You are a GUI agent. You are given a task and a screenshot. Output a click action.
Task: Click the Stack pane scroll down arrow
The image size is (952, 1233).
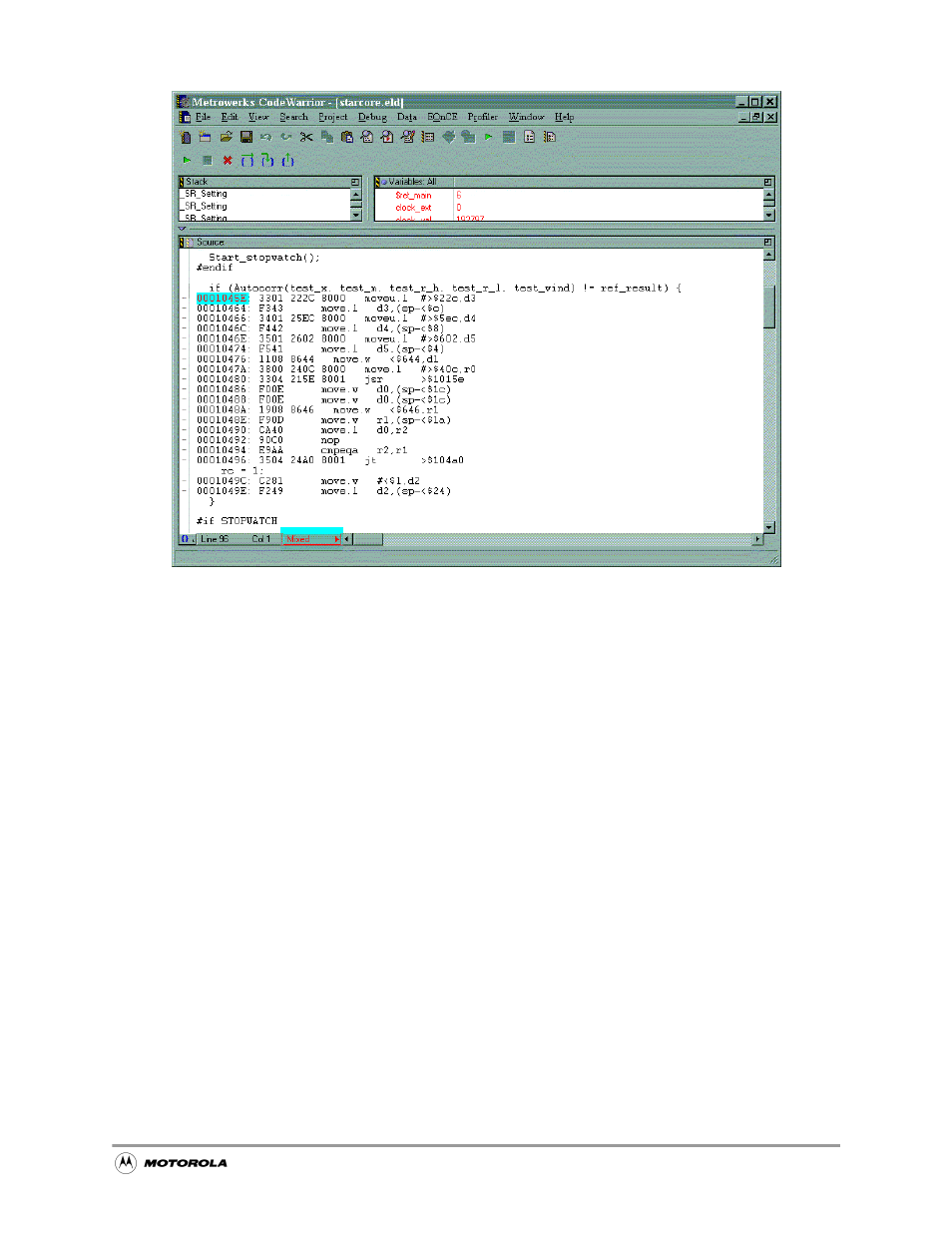(x=356, y=215)
